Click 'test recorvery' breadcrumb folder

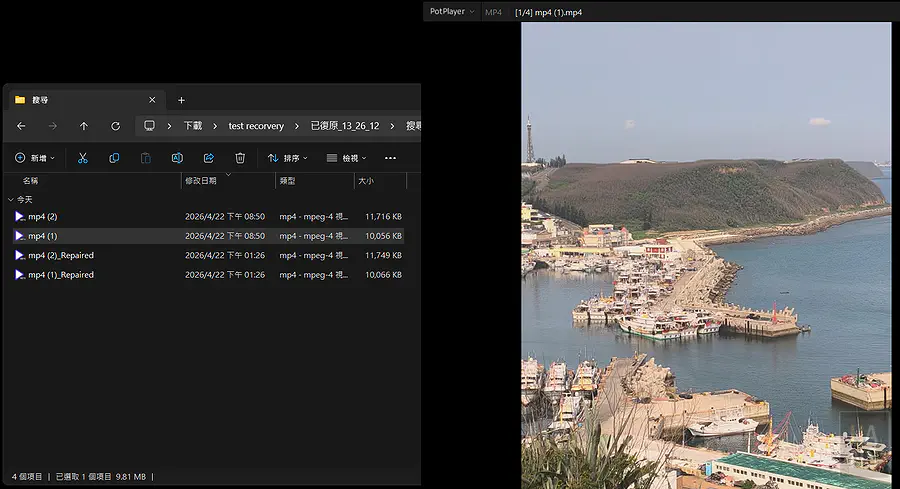coord(256,126)
